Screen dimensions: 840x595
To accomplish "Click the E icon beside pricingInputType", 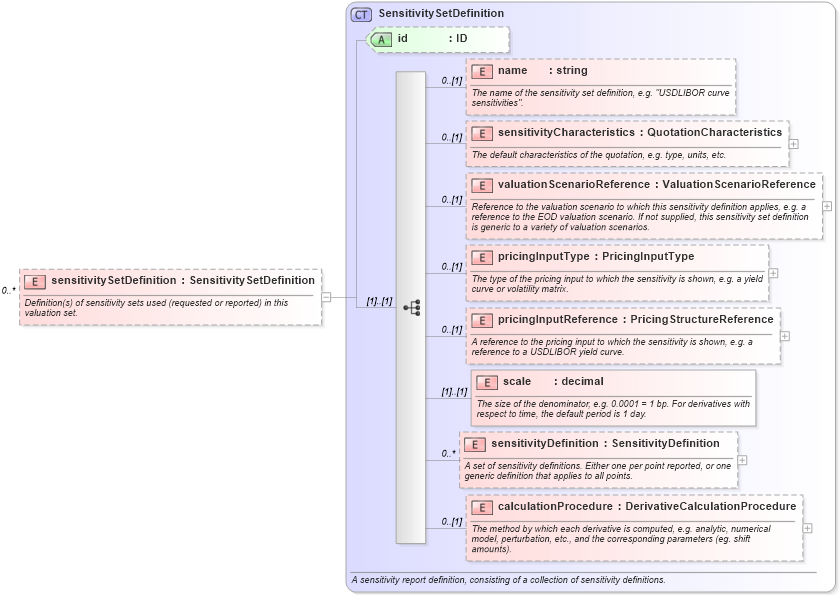I will [x=481, y=257].
